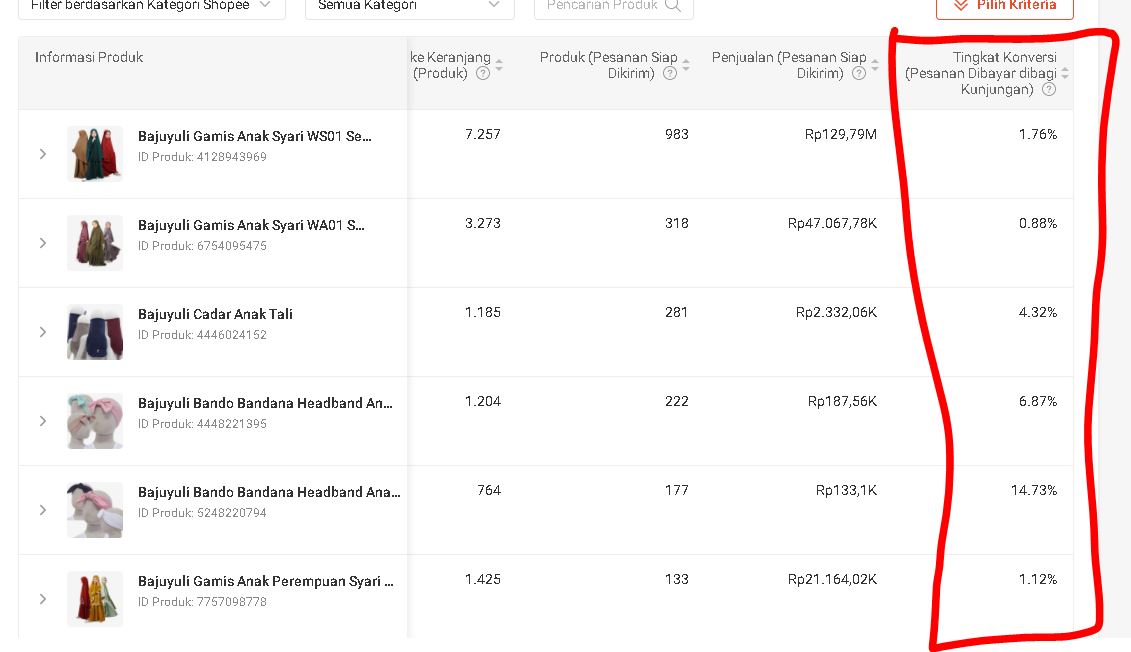This screenshot has width=1131, height=652.
Task: Open the 'Filter berdasarkan Kategori Shopee' dropdown
Action: 151,5
